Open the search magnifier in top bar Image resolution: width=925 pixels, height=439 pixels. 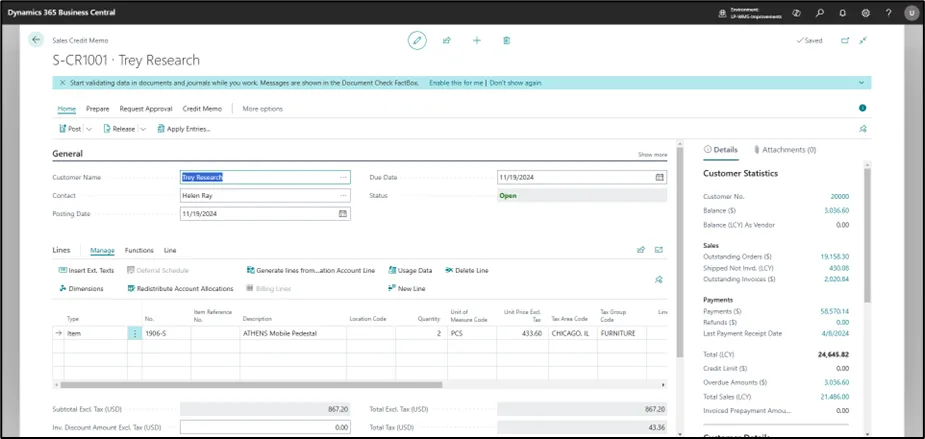[819, 12]
